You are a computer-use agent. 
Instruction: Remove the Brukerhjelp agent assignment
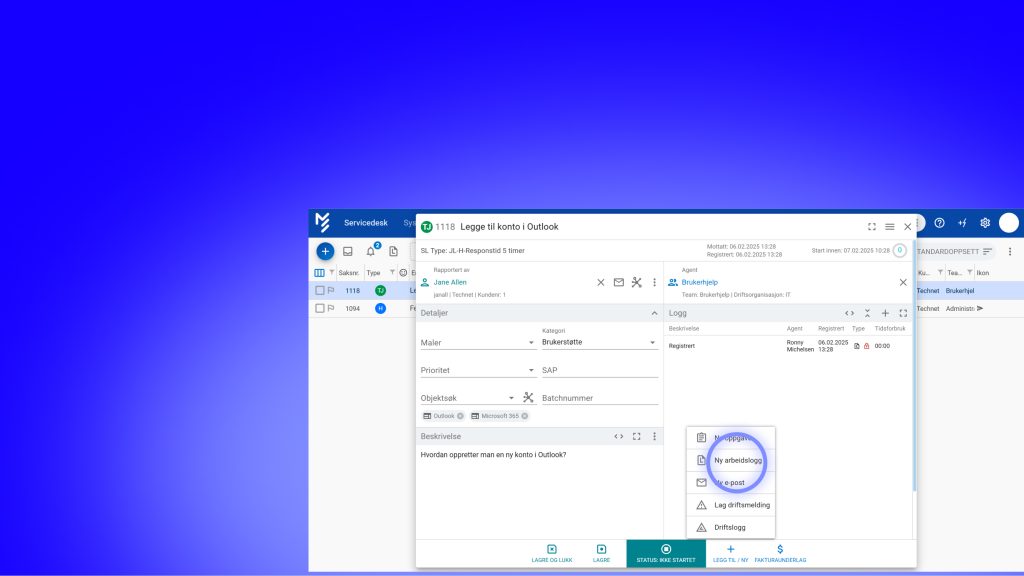click(x=903, y=283)
